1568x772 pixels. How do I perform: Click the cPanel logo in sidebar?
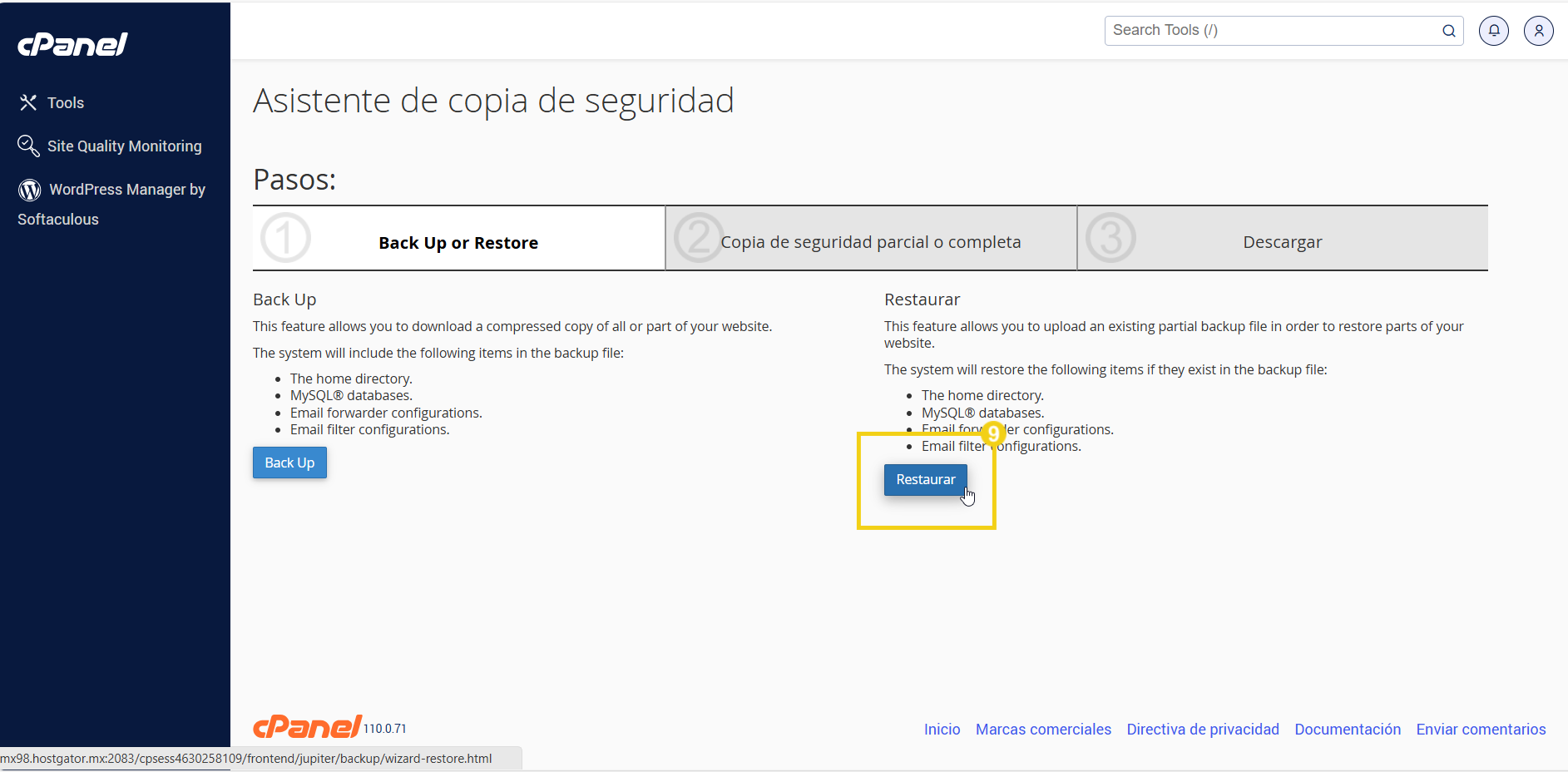72,44
